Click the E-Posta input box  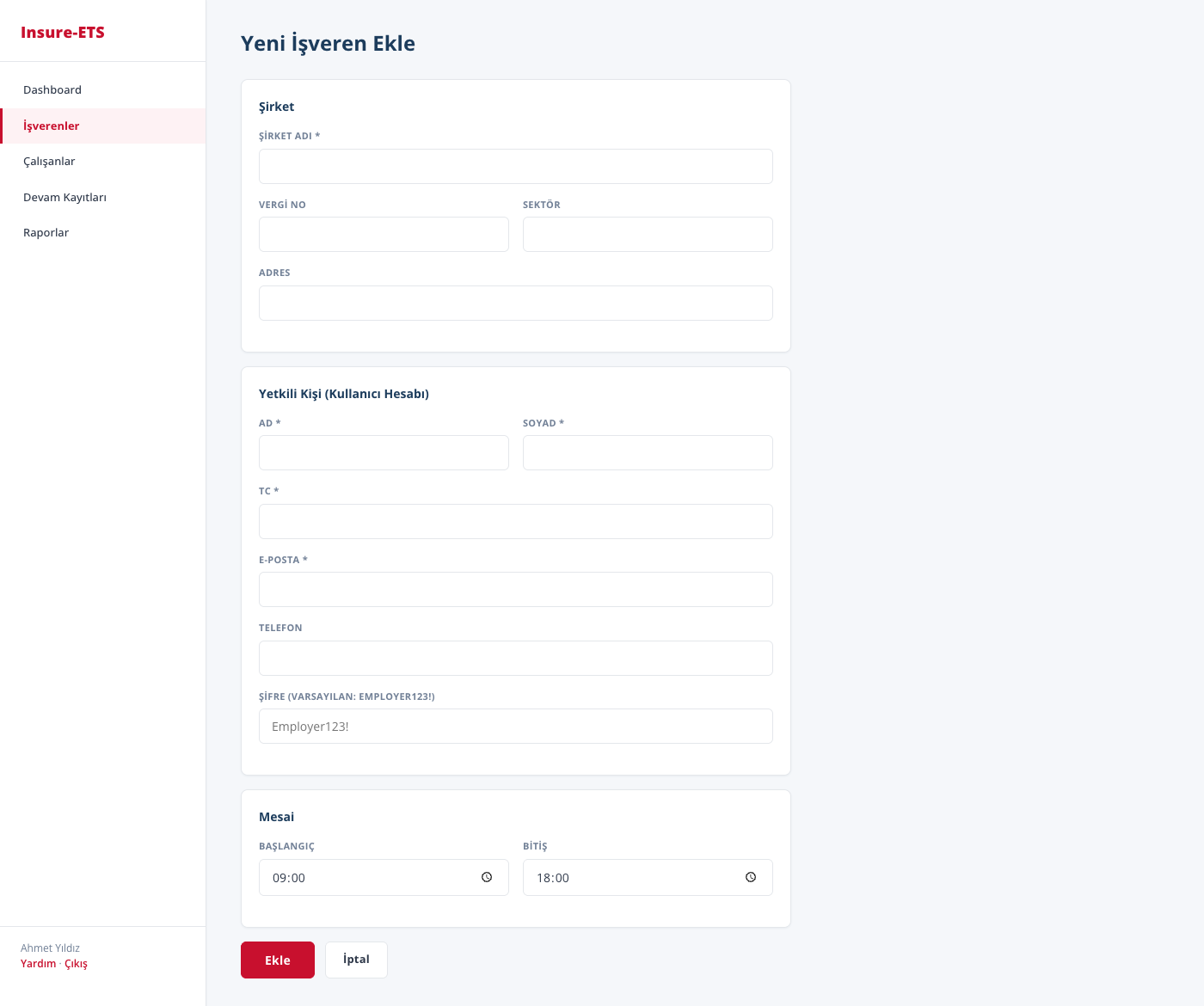tap(515, 589)
